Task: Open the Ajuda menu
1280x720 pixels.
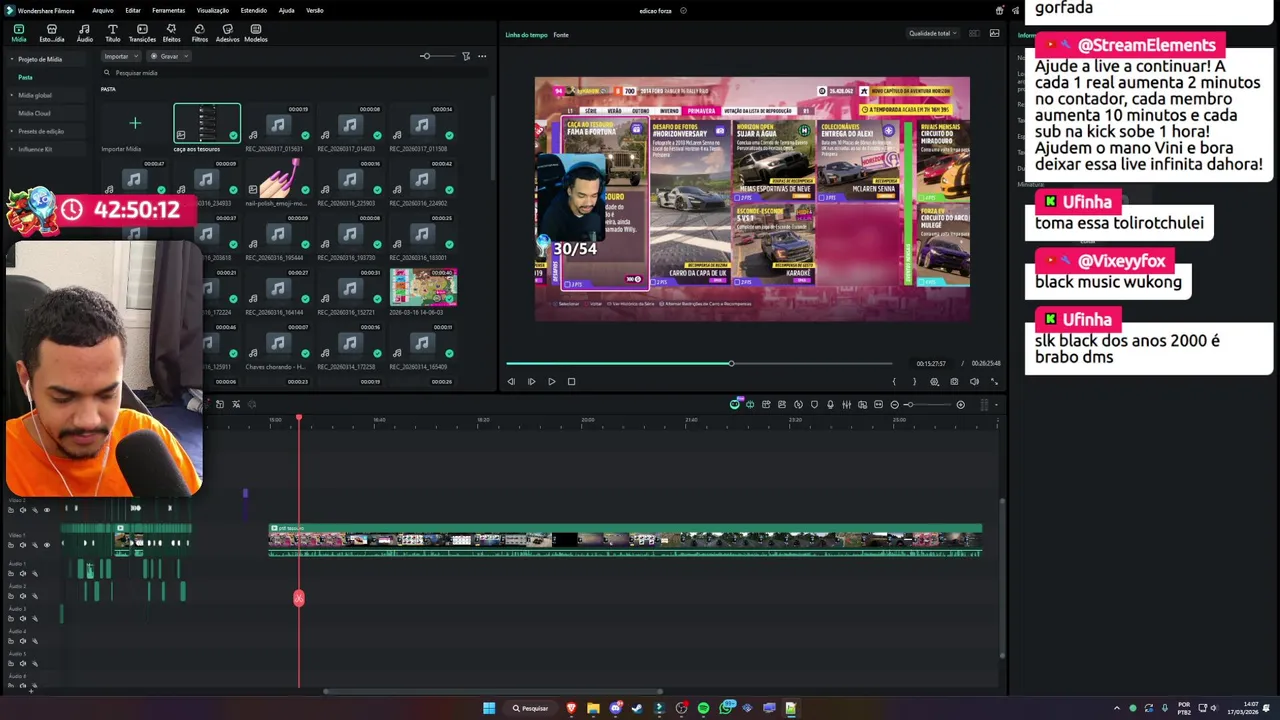Action: pos(286,10)
